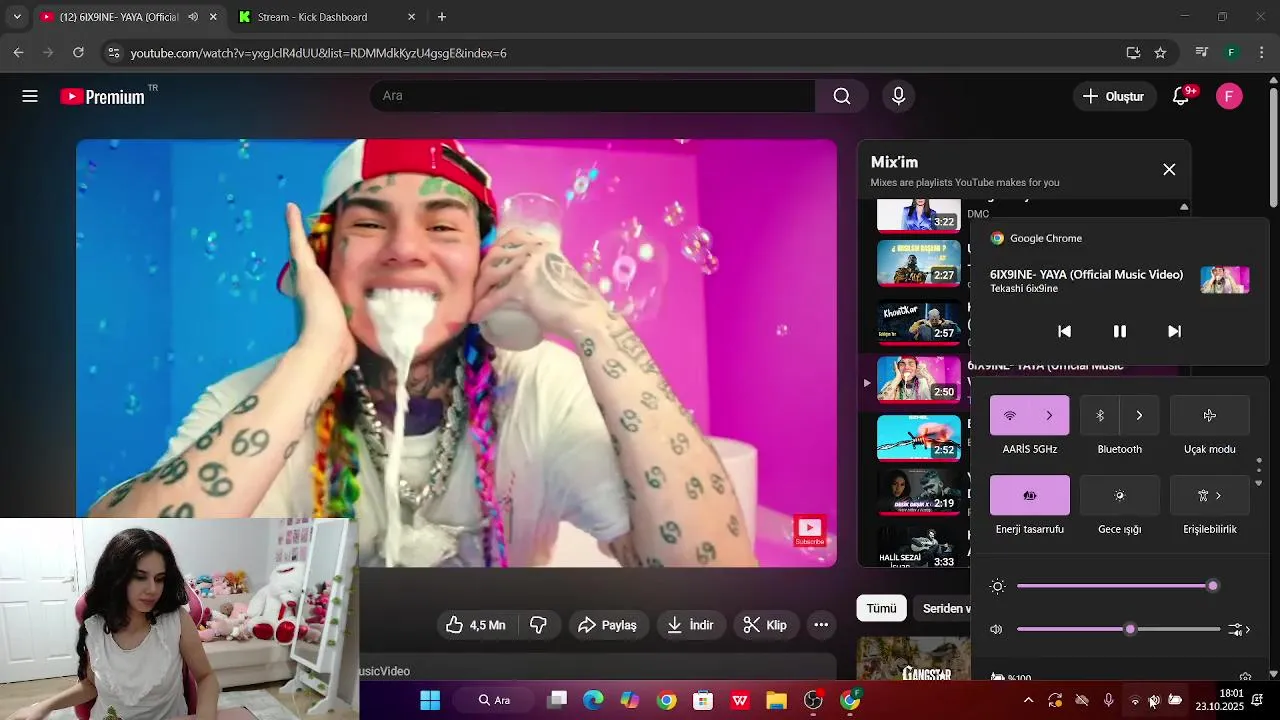Reload the YouTube page

tap(80, 53)
